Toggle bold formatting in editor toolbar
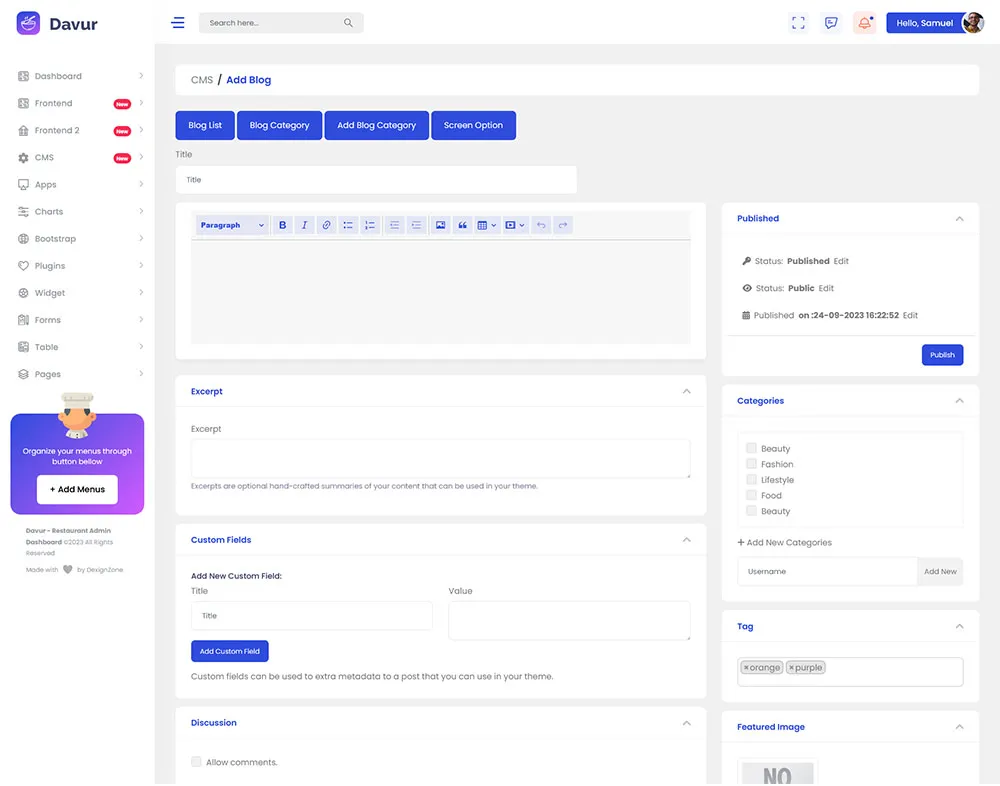This screenshot has height=786, width=1000. 283,225
